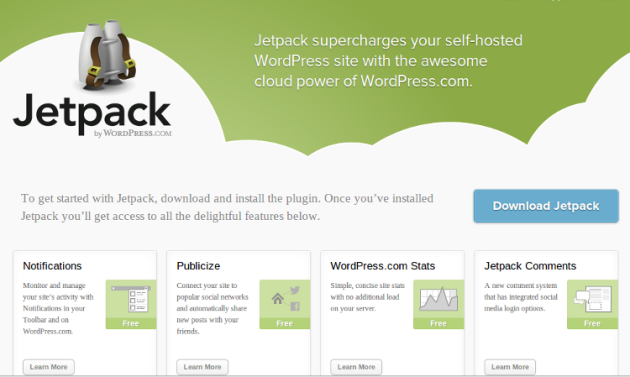Select the Publicize card title
630x377 pixels.
(x=198, y=266)
